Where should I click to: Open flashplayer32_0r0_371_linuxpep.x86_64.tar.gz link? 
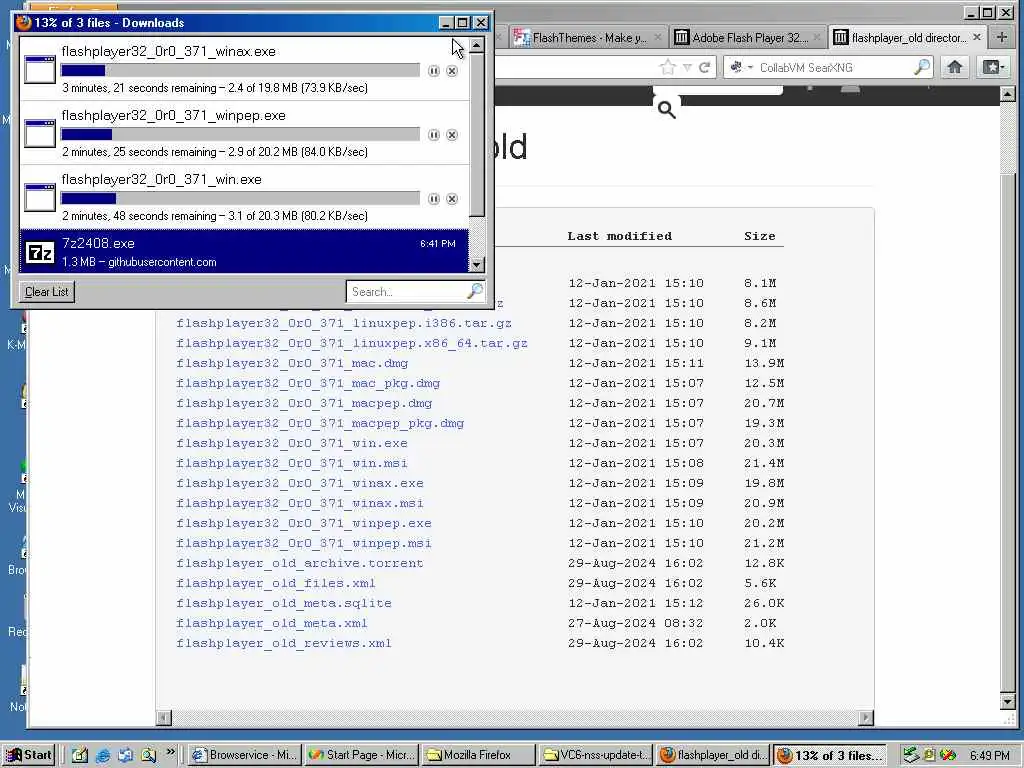click(351, 343)
